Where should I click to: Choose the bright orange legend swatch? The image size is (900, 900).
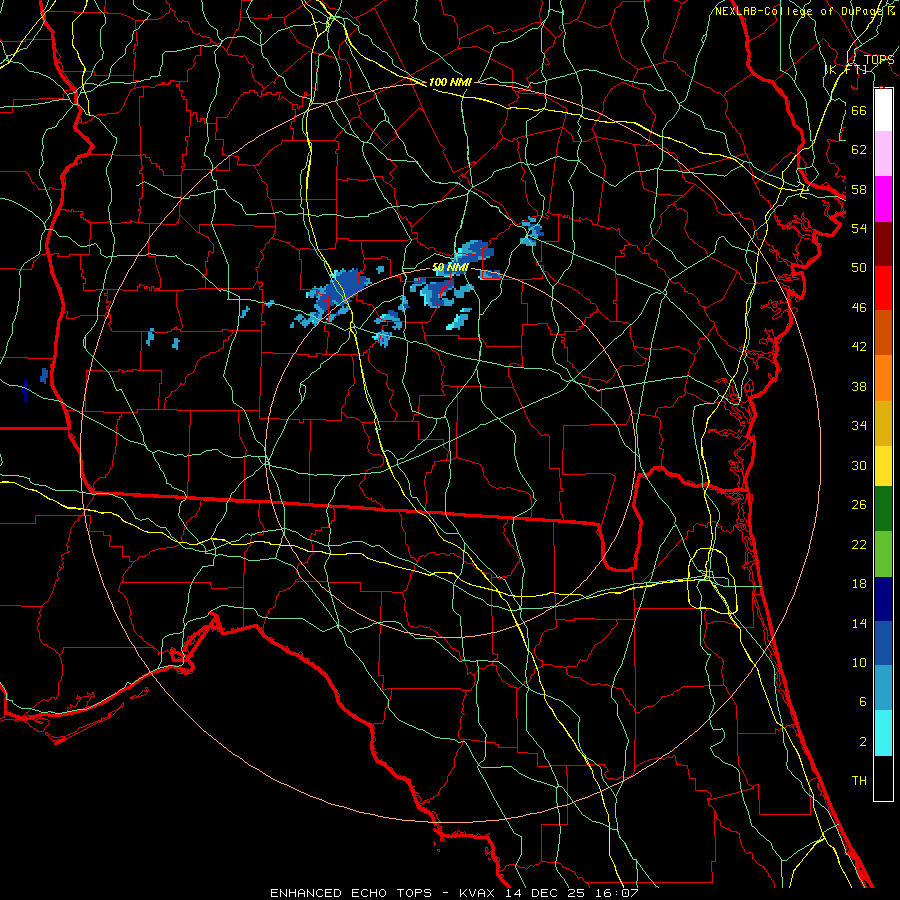click(883, 378)
